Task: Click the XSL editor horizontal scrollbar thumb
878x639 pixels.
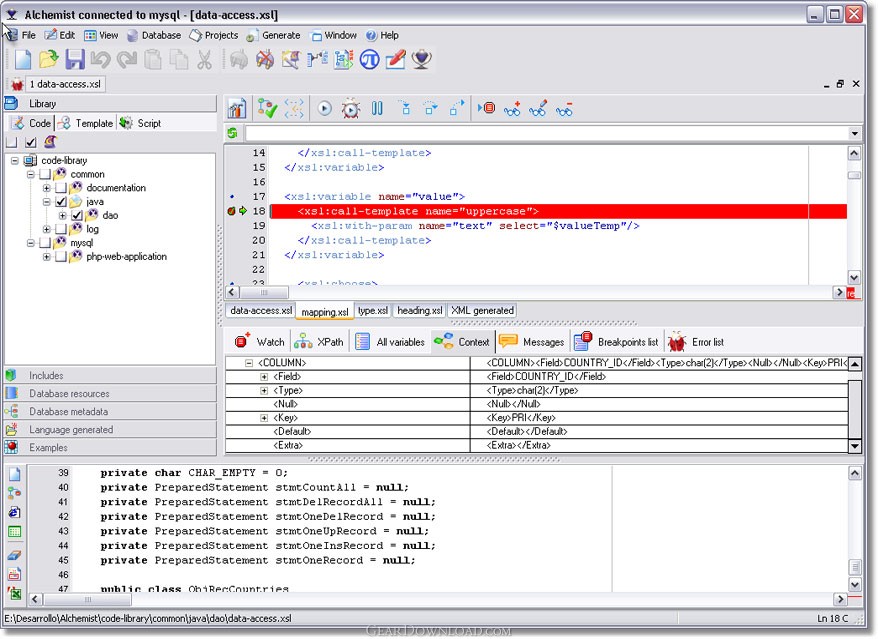Action: point(264,292)
